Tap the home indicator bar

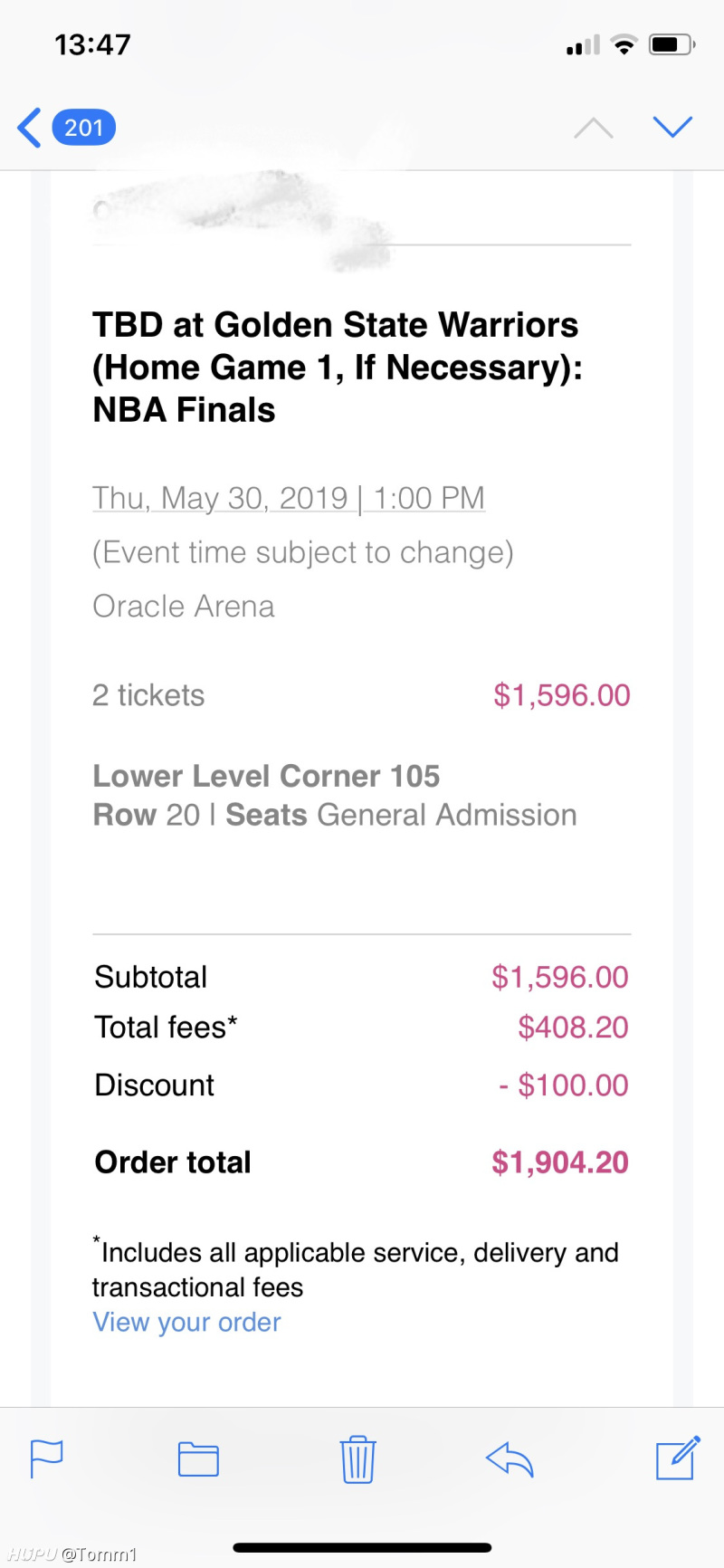pyautogui.click(x=362, y=1548)
